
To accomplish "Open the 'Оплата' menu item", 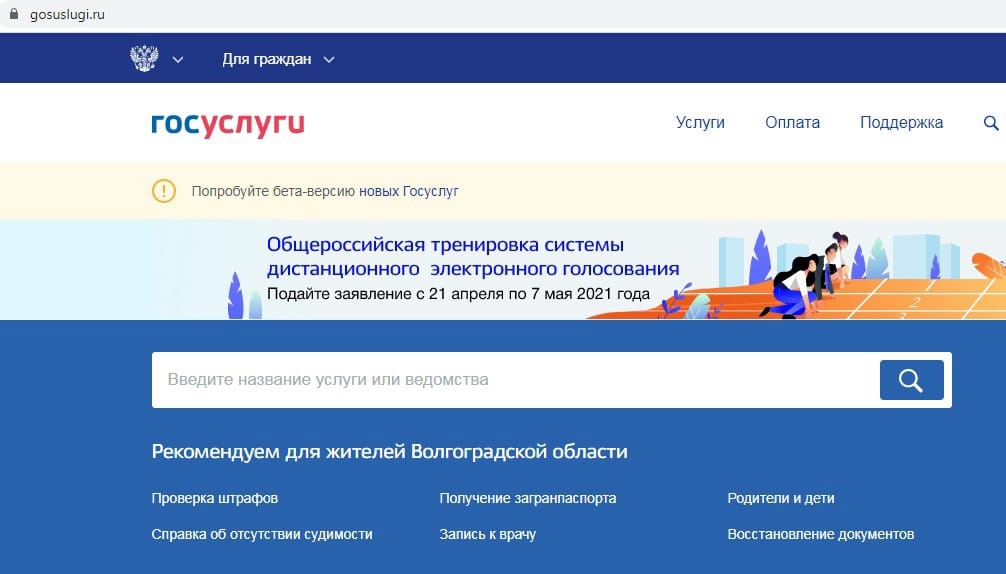I will (792, 122).
